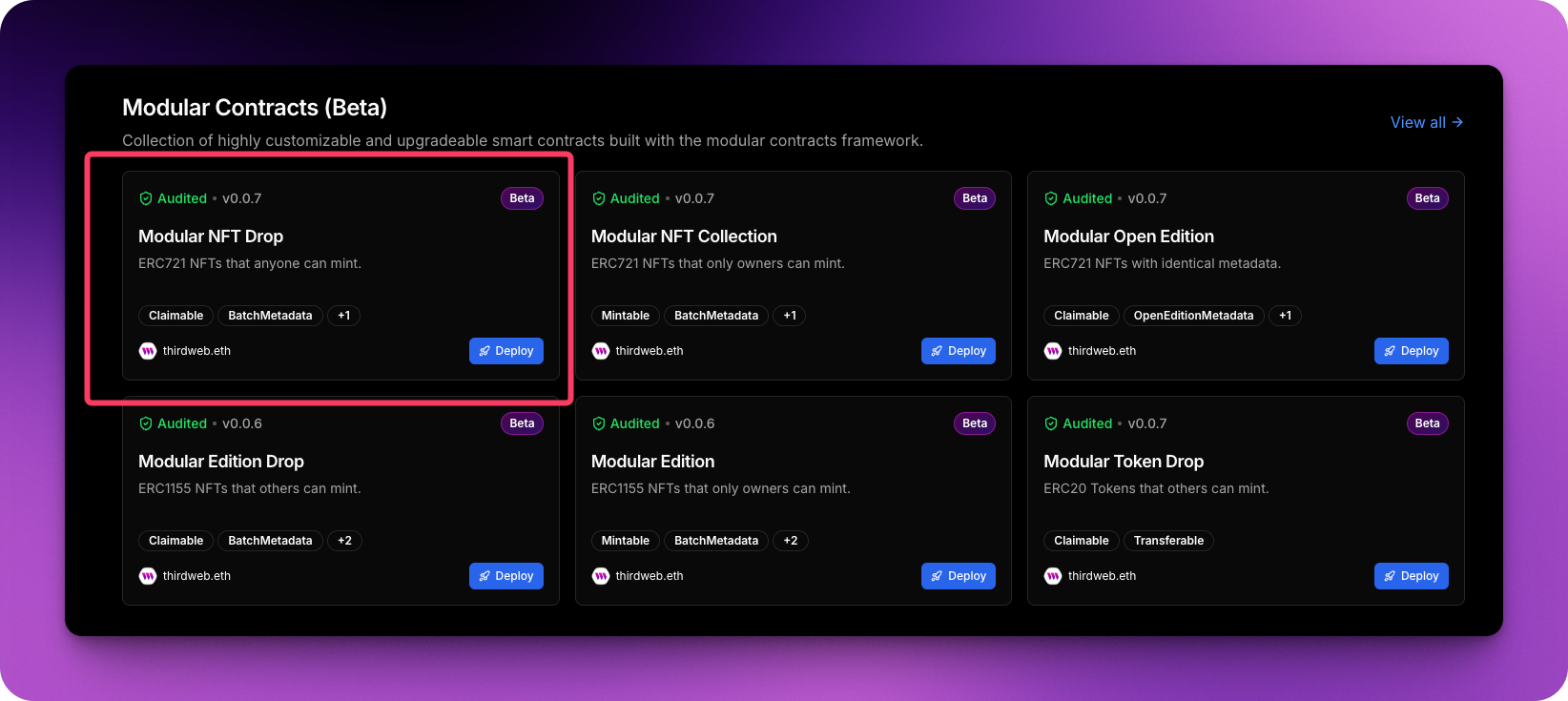The image size is (1568, 701).
Task: Click the +2 tag on Modular Edition card
Action: pos(791,541)
